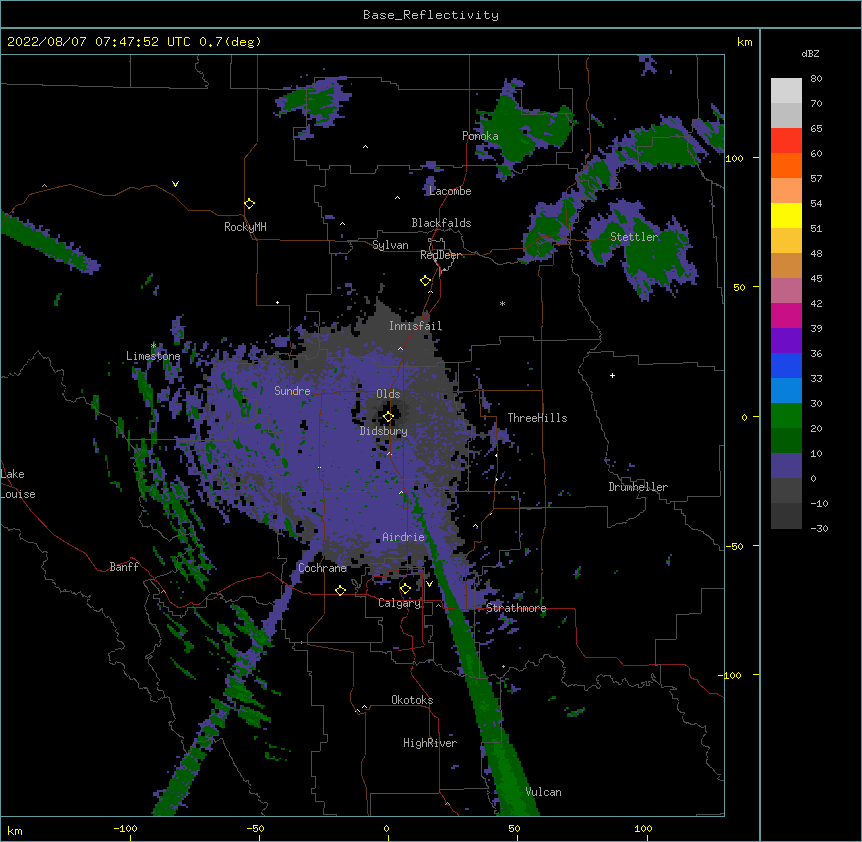Click the Vulcan town label
Viewport: 862px width, 842px height.
coord(543,792)
